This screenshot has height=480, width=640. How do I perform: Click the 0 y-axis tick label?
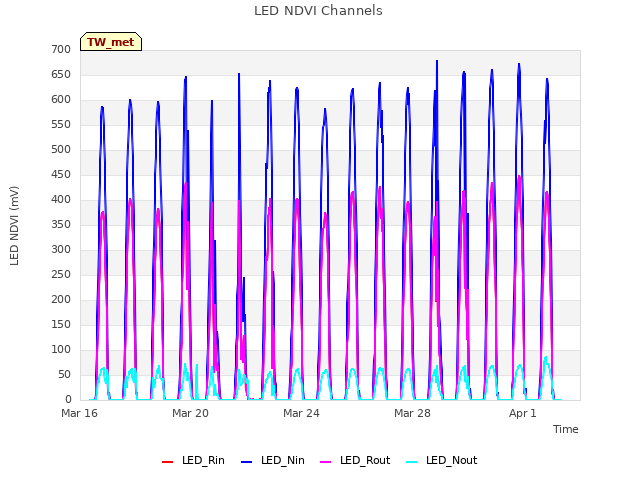(68, 400)
